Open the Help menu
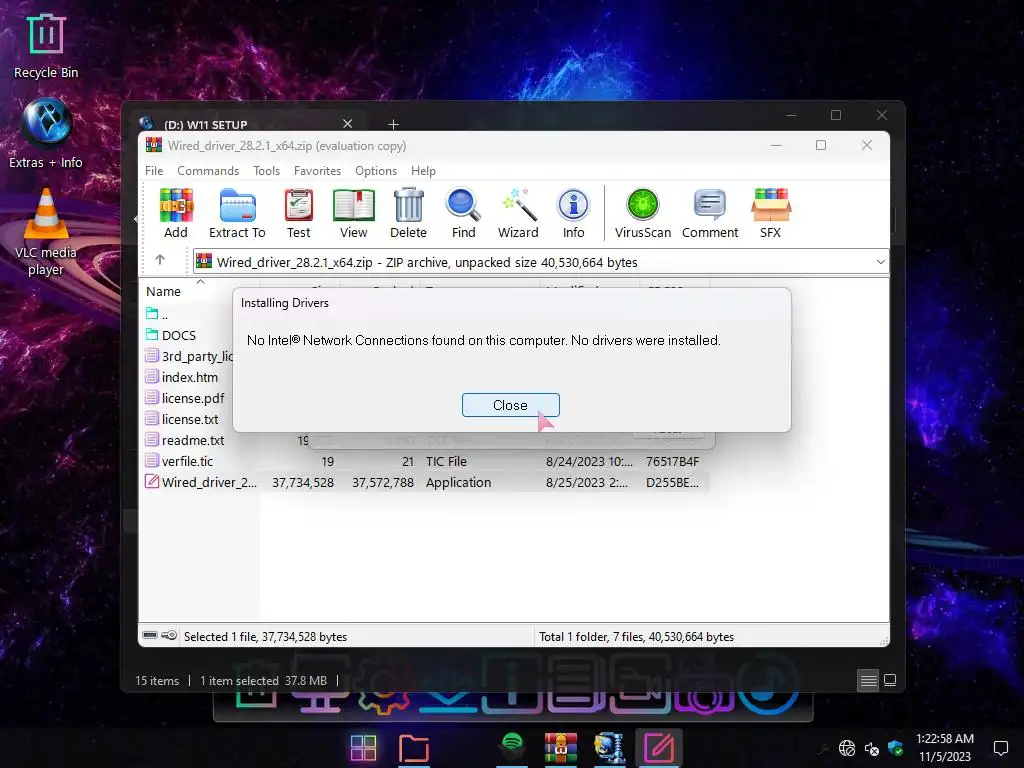 tap(423, 170)
